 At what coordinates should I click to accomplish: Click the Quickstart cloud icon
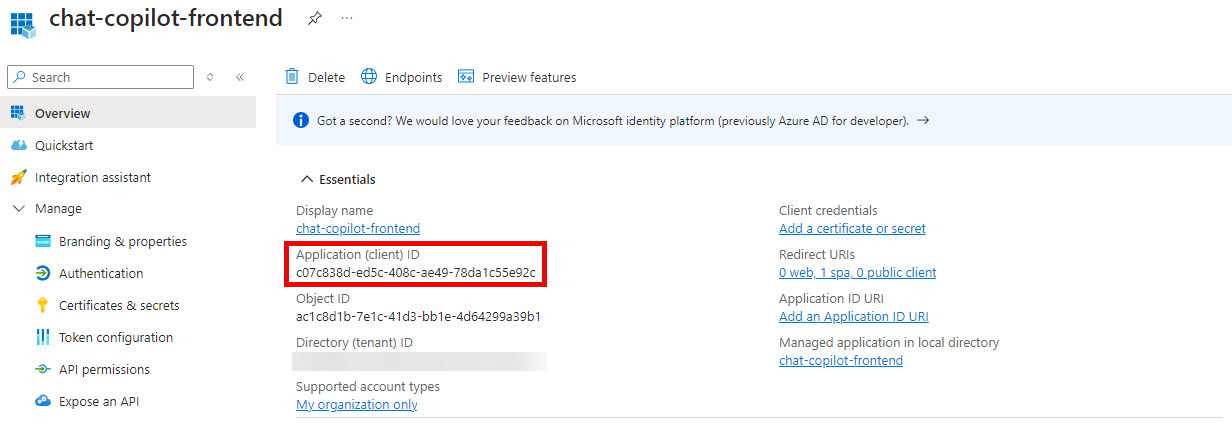[x=17, y=145]
